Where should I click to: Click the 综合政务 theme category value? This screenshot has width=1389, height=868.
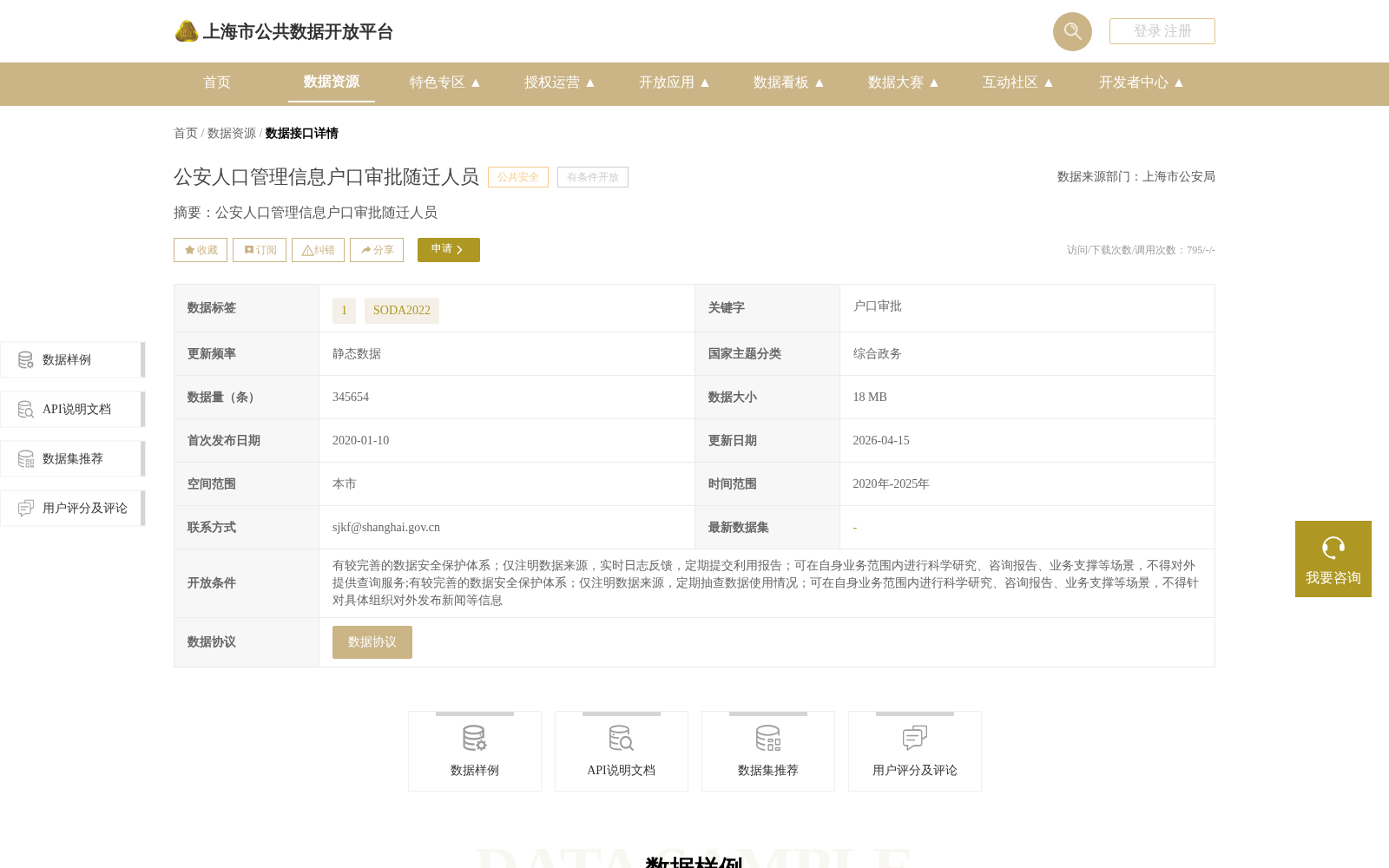click(878, 354)
